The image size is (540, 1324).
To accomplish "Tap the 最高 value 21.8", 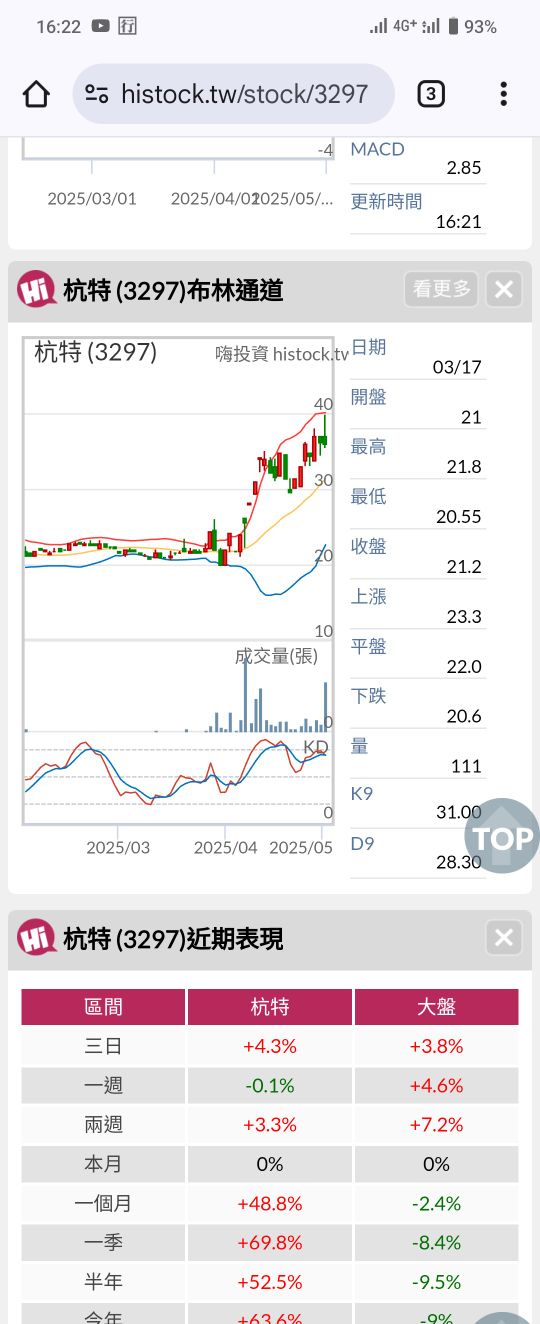I will [x=464, y=467].
